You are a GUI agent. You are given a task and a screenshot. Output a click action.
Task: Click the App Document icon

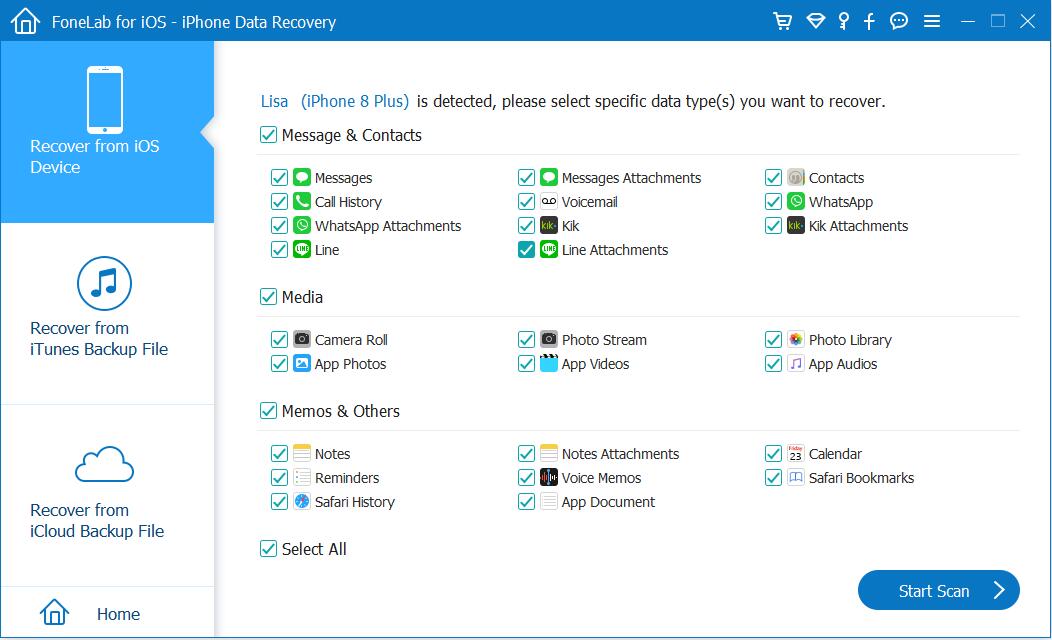tap(549, 502)
